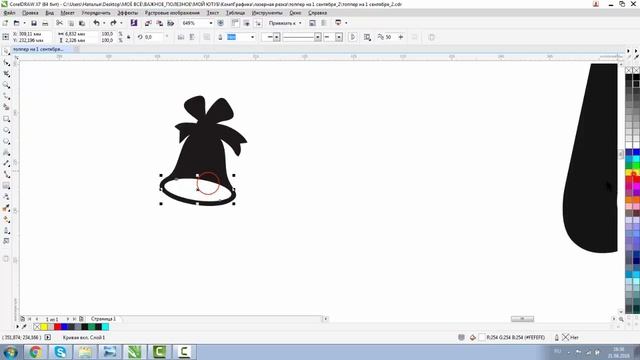Open the Растровые изображения menu
The width and height of the screenshot is (640, 360).
click(x=172, y=13)
